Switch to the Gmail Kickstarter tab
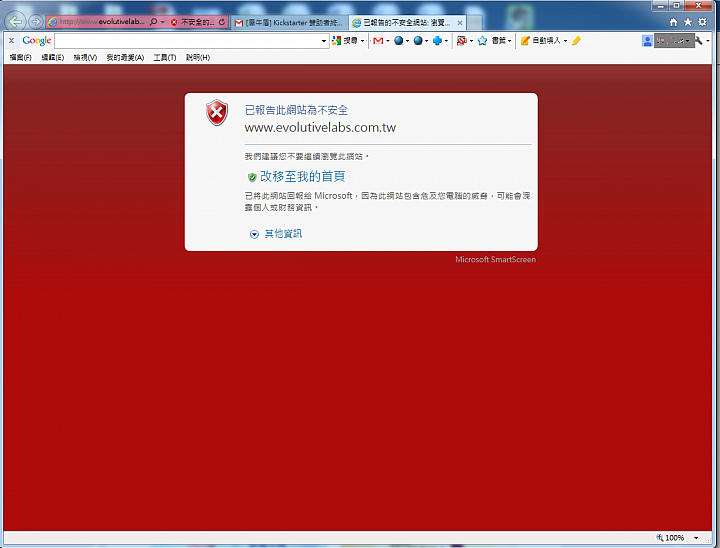The height and width of the screenshot is (548, 720). point(288,23)
